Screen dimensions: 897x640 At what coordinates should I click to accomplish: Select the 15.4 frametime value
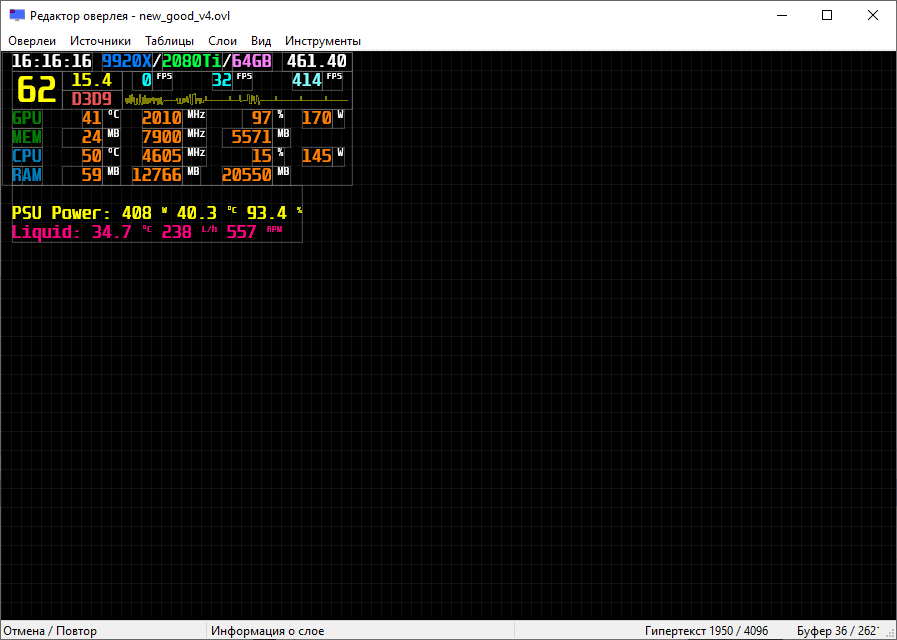pyautogui.click(x=92, y=80)
